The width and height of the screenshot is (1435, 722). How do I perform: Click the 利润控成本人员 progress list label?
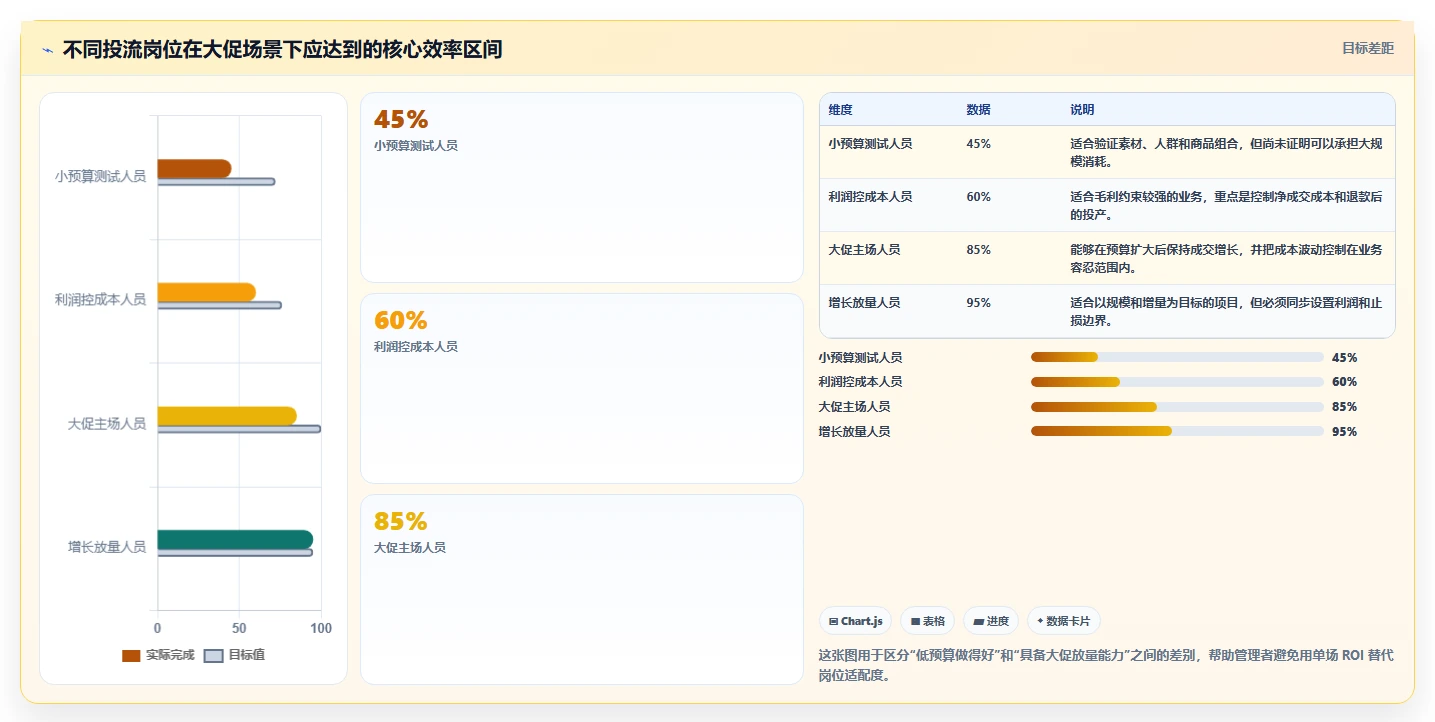click(x=860, y=382)
